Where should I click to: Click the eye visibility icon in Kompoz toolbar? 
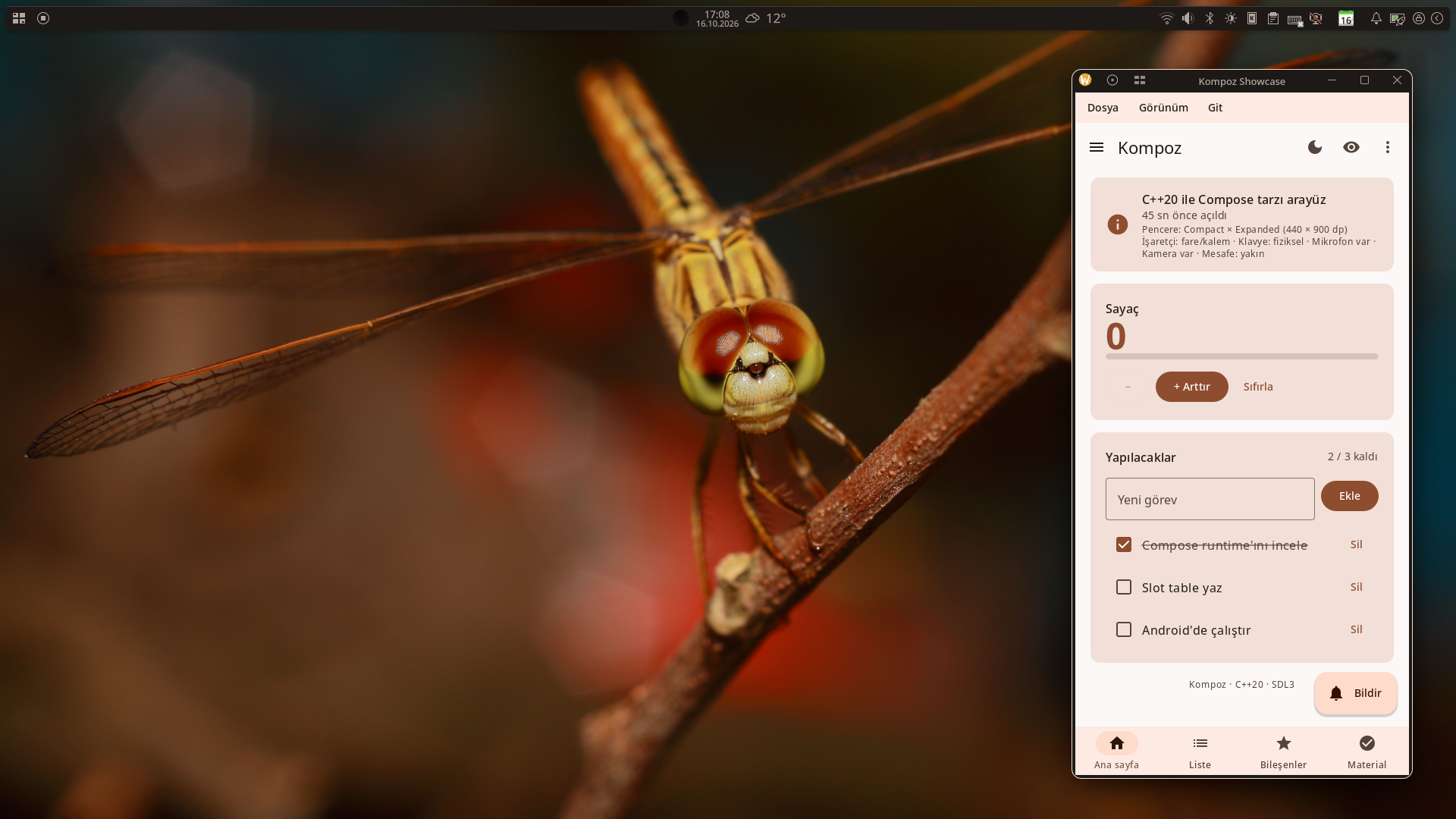click(1351, 147)
